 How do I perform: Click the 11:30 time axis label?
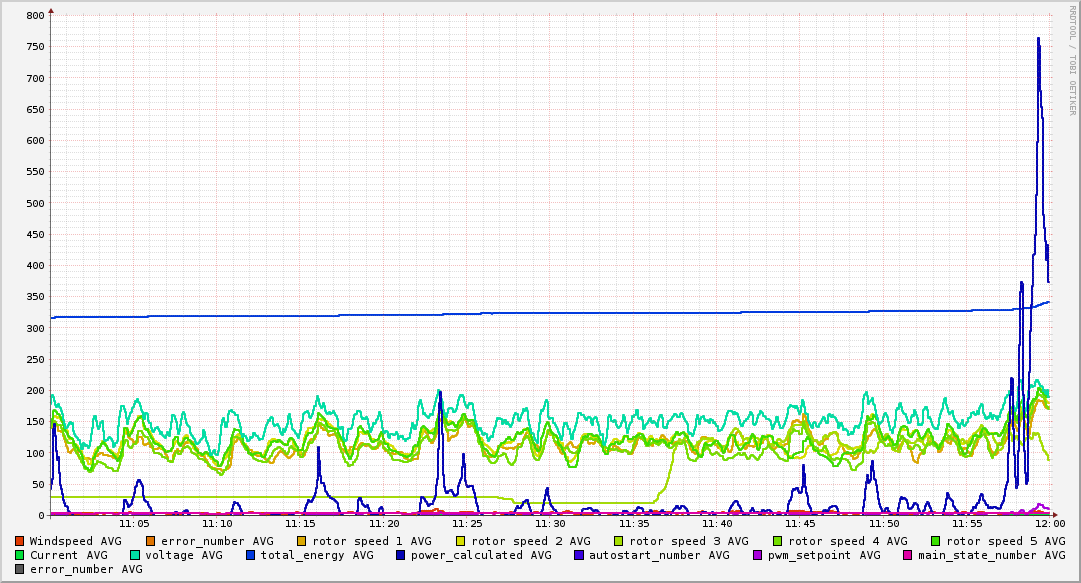(x=550, y=524)
